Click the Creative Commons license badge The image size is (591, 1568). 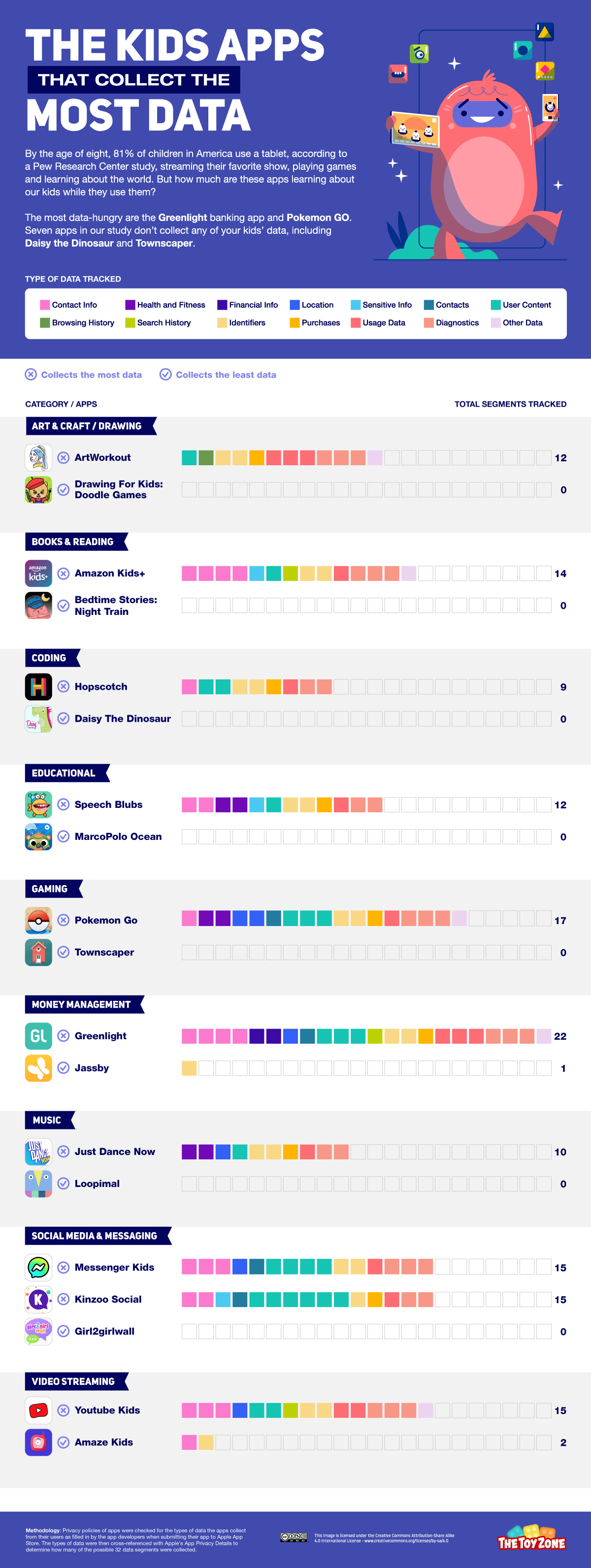pos(294,1537)
